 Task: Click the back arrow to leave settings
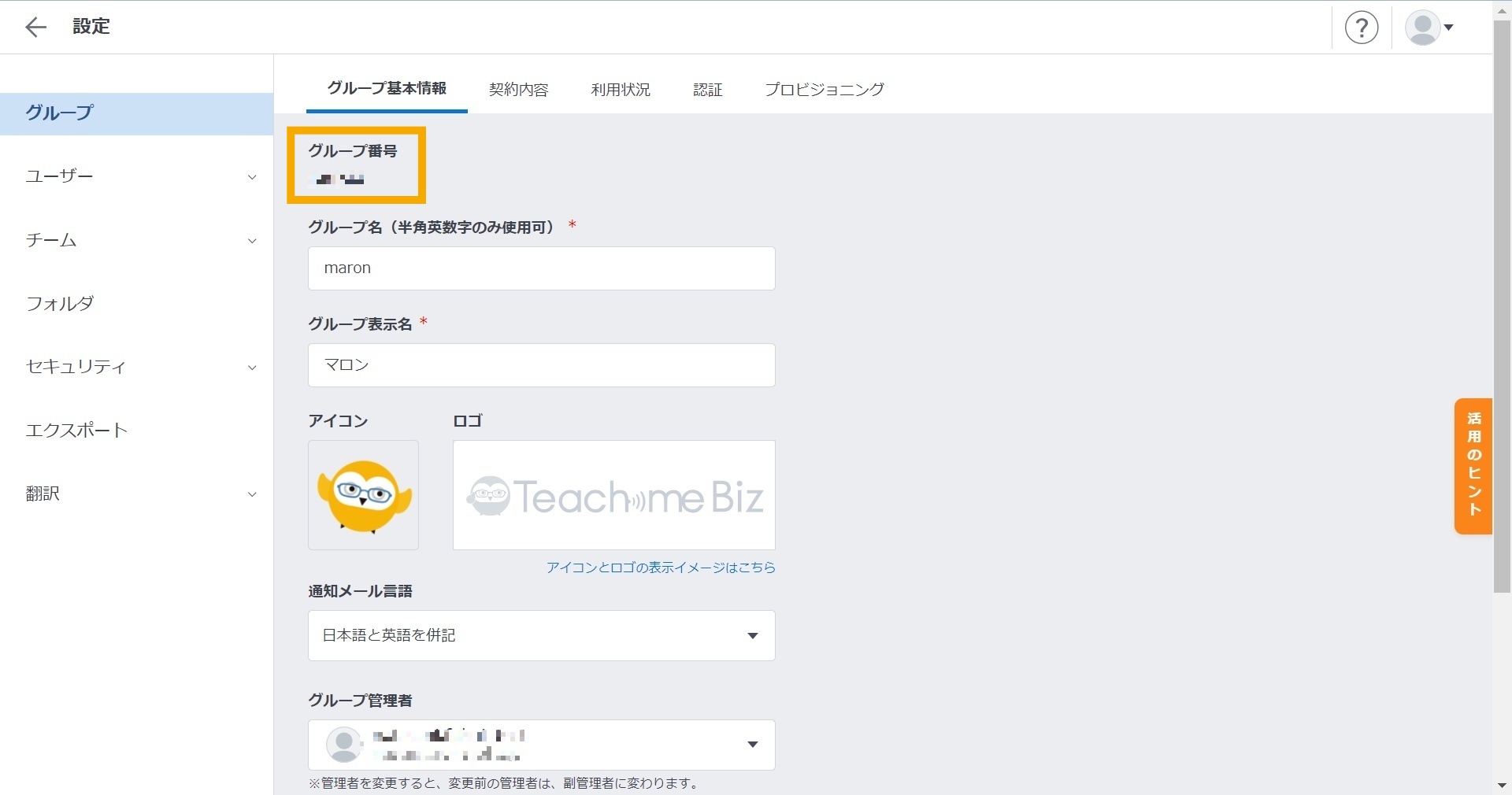click(x=35, y=27)
